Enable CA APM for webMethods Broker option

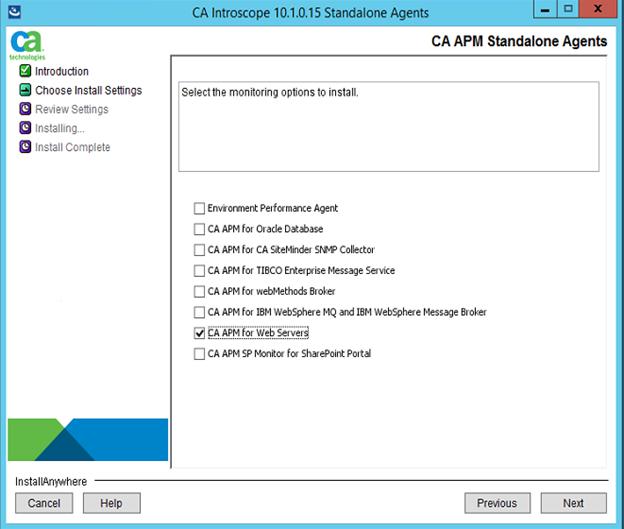coord(199,291)
